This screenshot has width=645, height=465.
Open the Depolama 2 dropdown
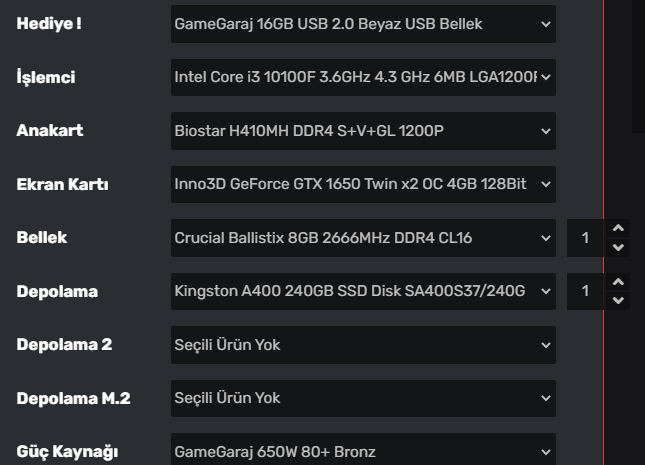(x=362, y=345)
